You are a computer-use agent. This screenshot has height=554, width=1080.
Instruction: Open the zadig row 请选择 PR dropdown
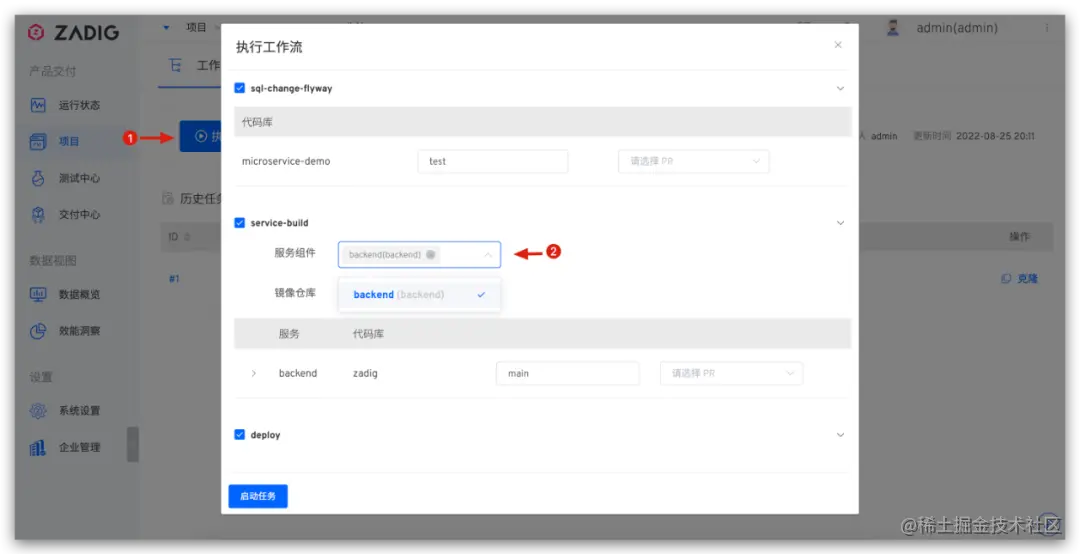coord(731,373)
